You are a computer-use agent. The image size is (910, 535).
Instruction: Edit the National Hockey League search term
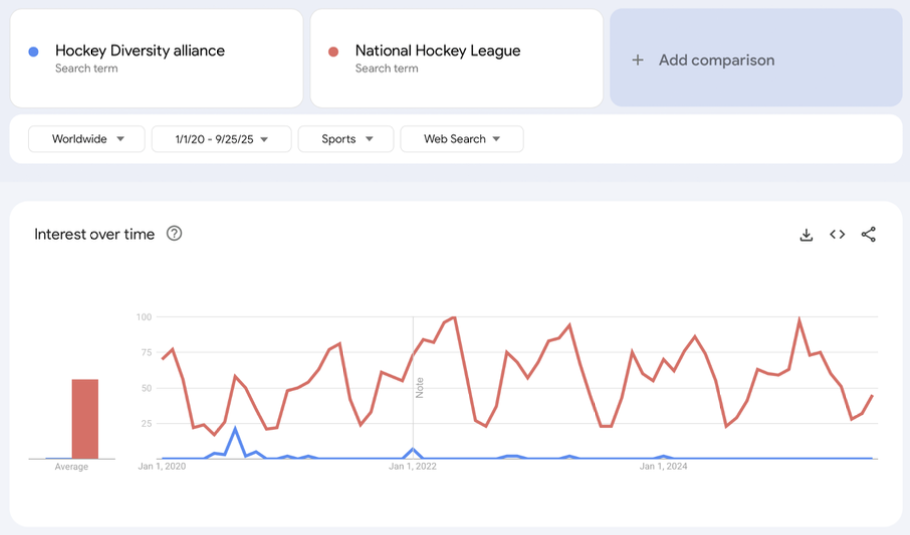click(438, 50)
